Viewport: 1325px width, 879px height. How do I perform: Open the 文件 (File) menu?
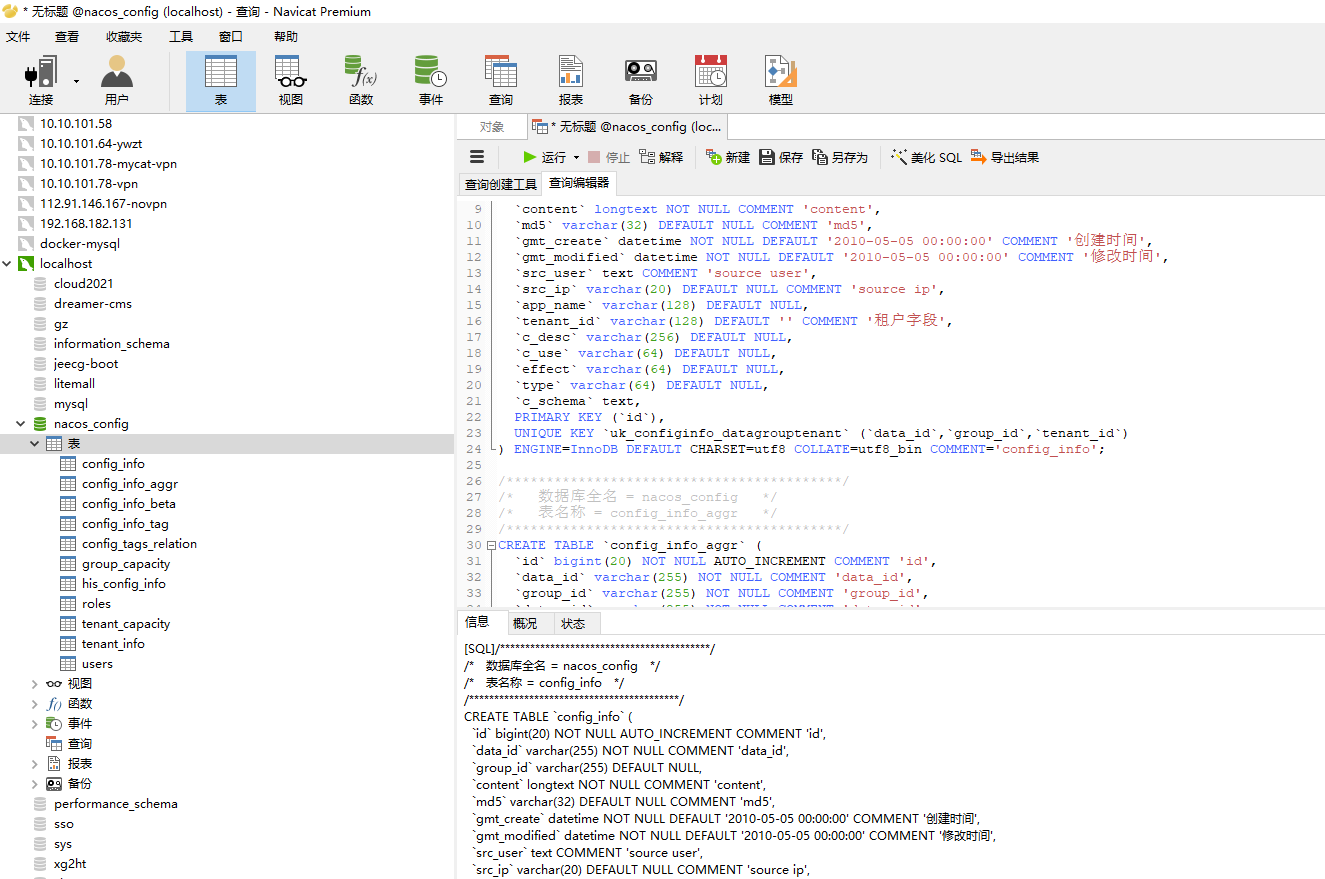(18, 37)
